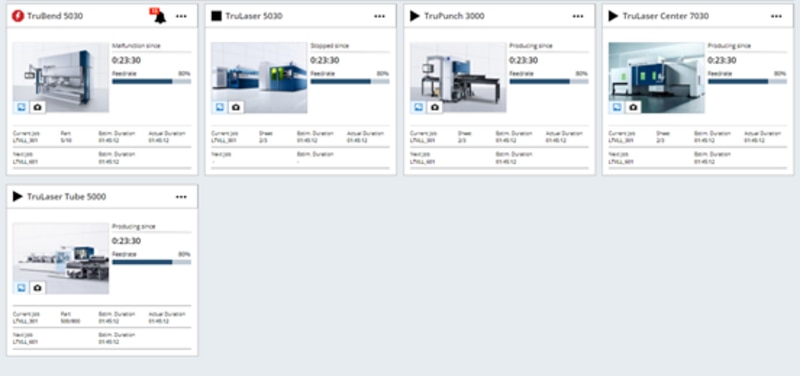Open camera view on TruLaser 5030 card
The height and width of the screenshot is (376, 800).
click(x=235, y=107)
